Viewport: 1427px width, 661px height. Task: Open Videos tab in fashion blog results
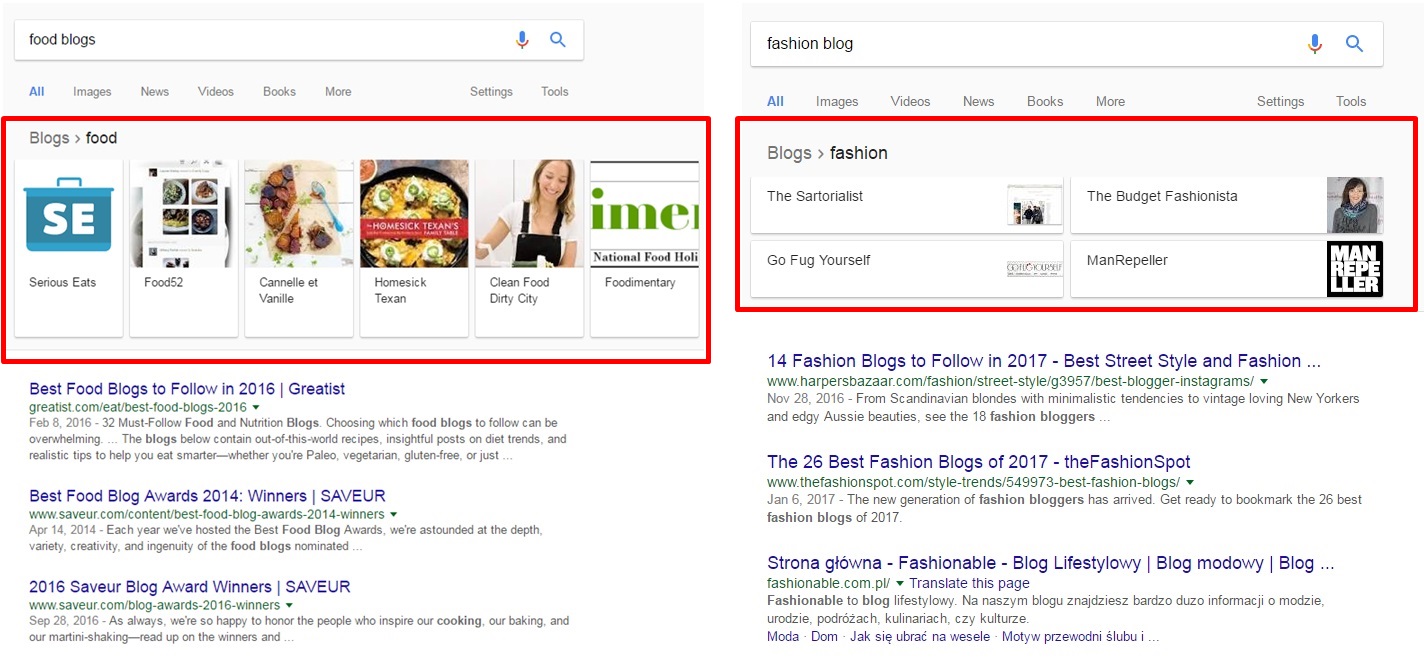coord(910,101)
